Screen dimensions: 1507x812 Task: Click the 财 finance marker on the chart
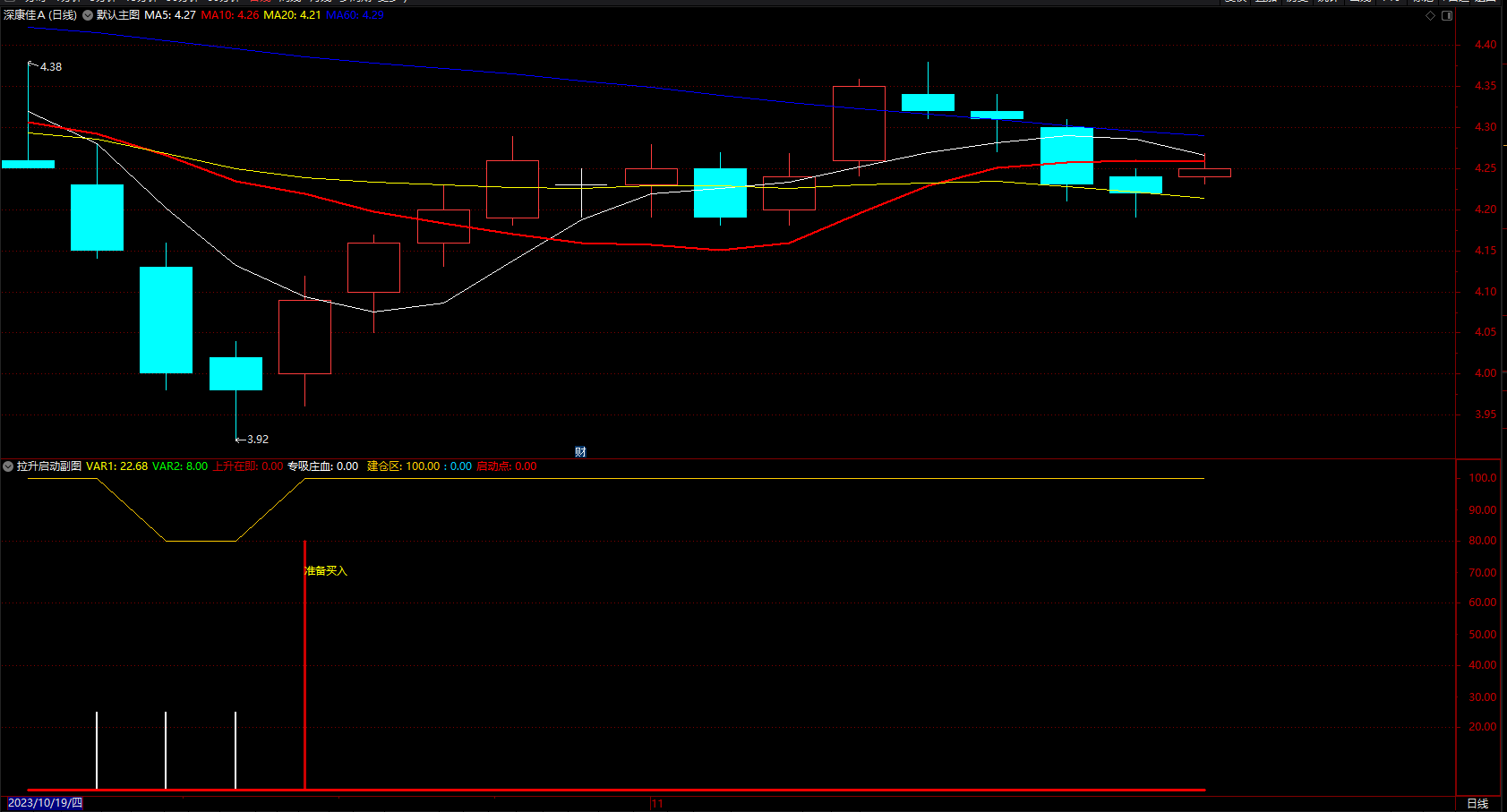coord(580,452)
